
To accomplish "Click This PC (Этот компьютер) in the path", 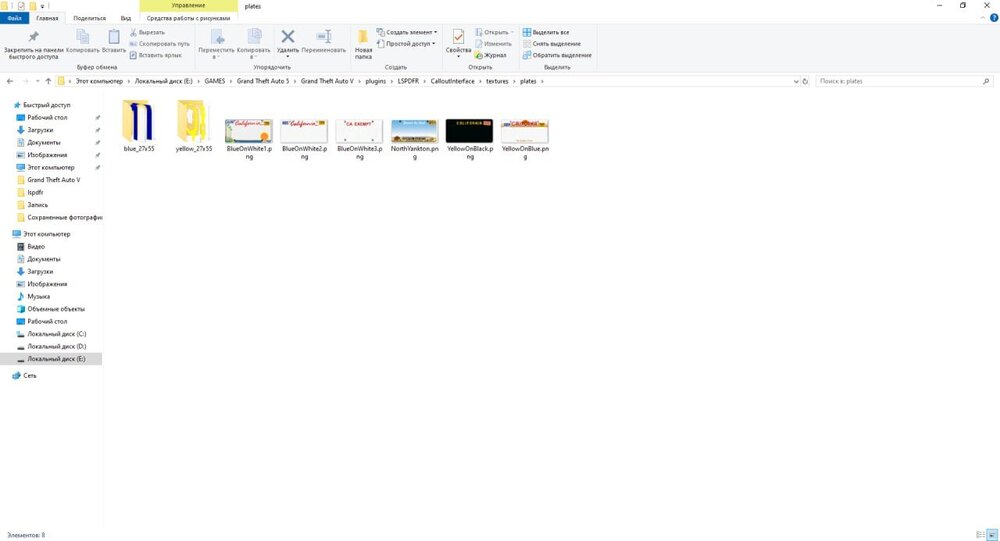I will (99, 81).
